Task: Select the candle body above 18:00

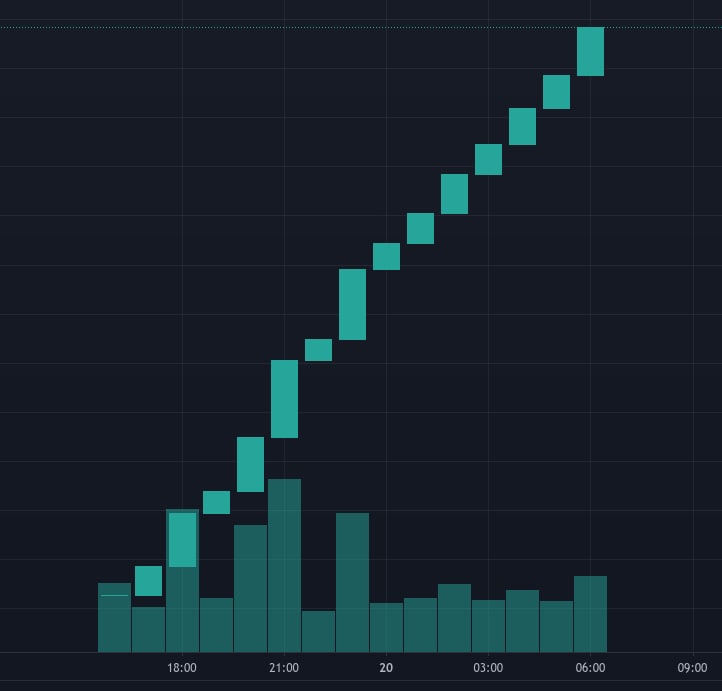Action: click(x=182, y=540)
